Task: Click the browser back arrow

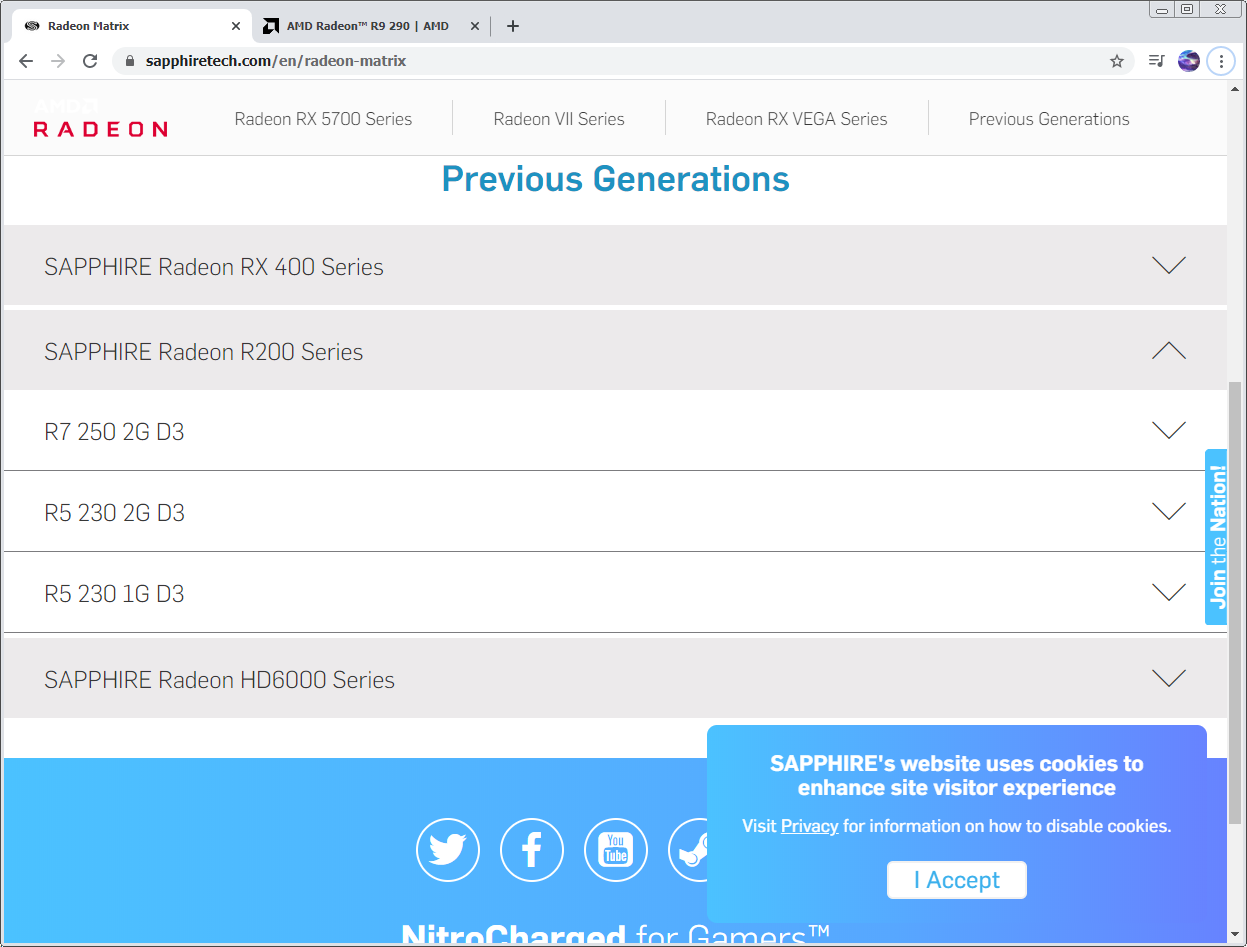Action: point(26,61)
